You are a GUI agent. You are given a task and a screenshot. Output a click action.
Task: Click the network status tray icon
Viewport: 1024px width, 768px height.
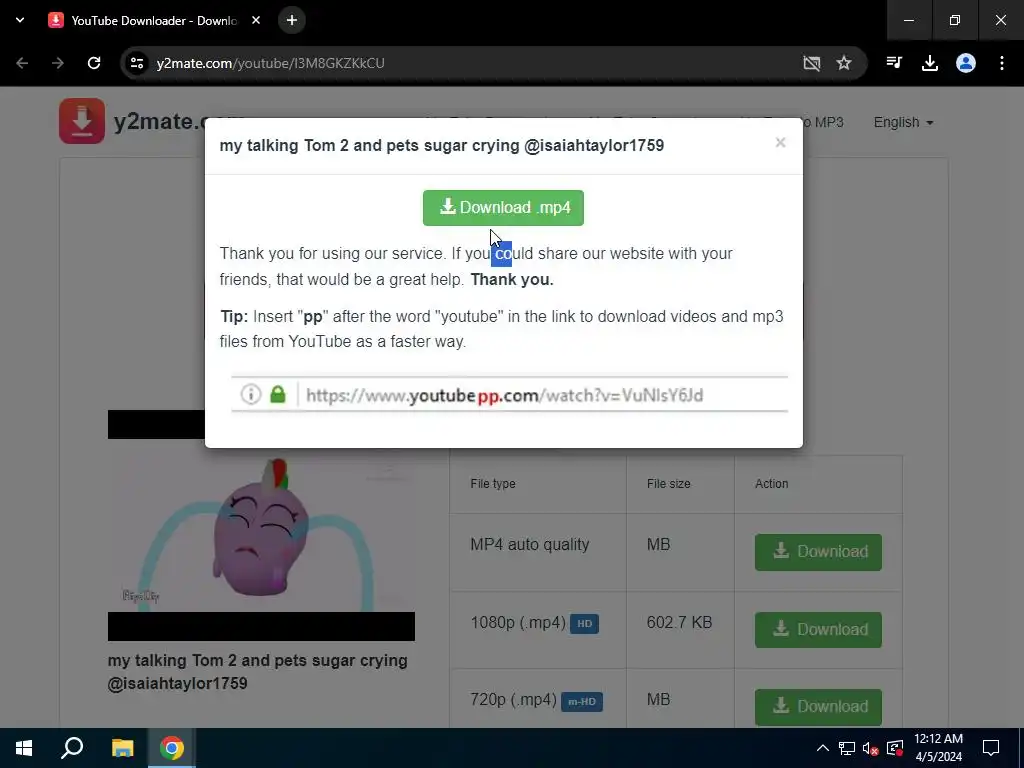tap(847, 748)
